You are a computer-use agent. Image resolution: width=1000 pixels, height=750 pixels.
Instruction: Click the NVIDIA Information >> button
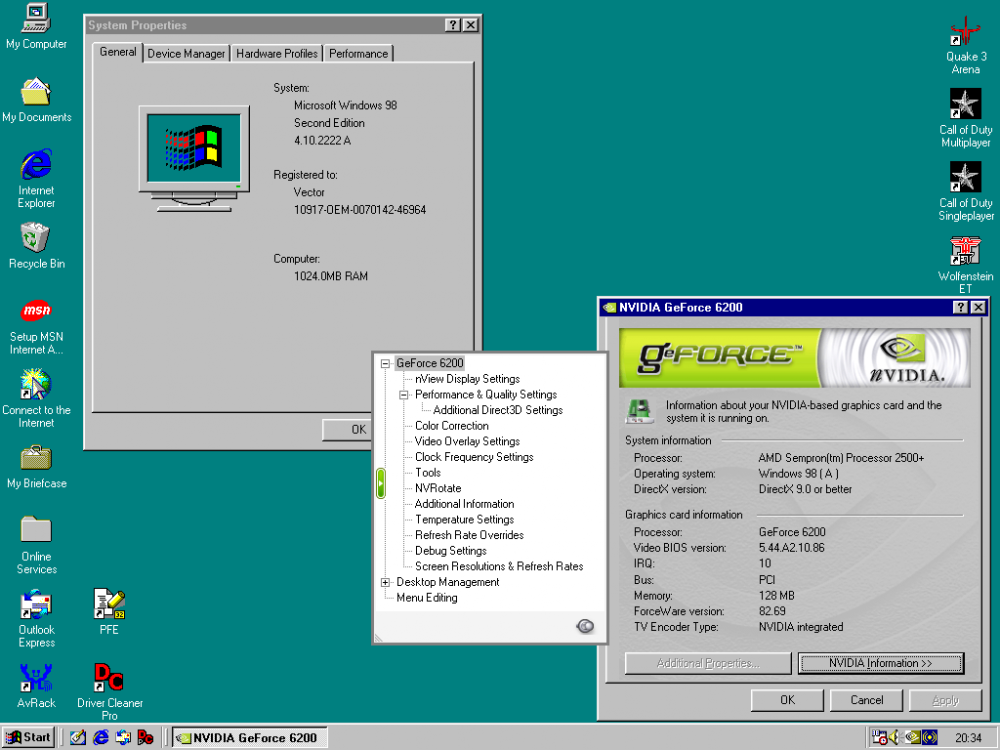pyautogui.click(x=881, y=663)
